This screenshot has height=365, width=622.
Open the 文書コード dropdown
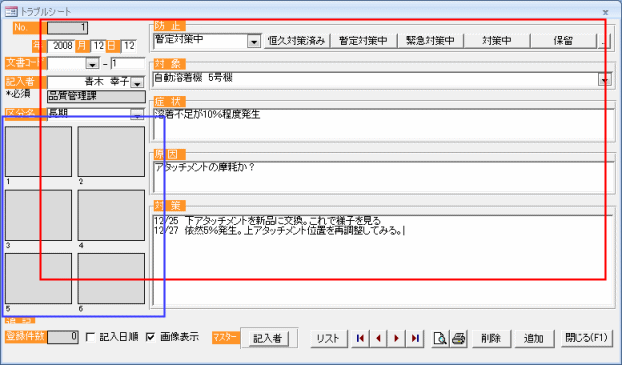[x=92, y=63]
